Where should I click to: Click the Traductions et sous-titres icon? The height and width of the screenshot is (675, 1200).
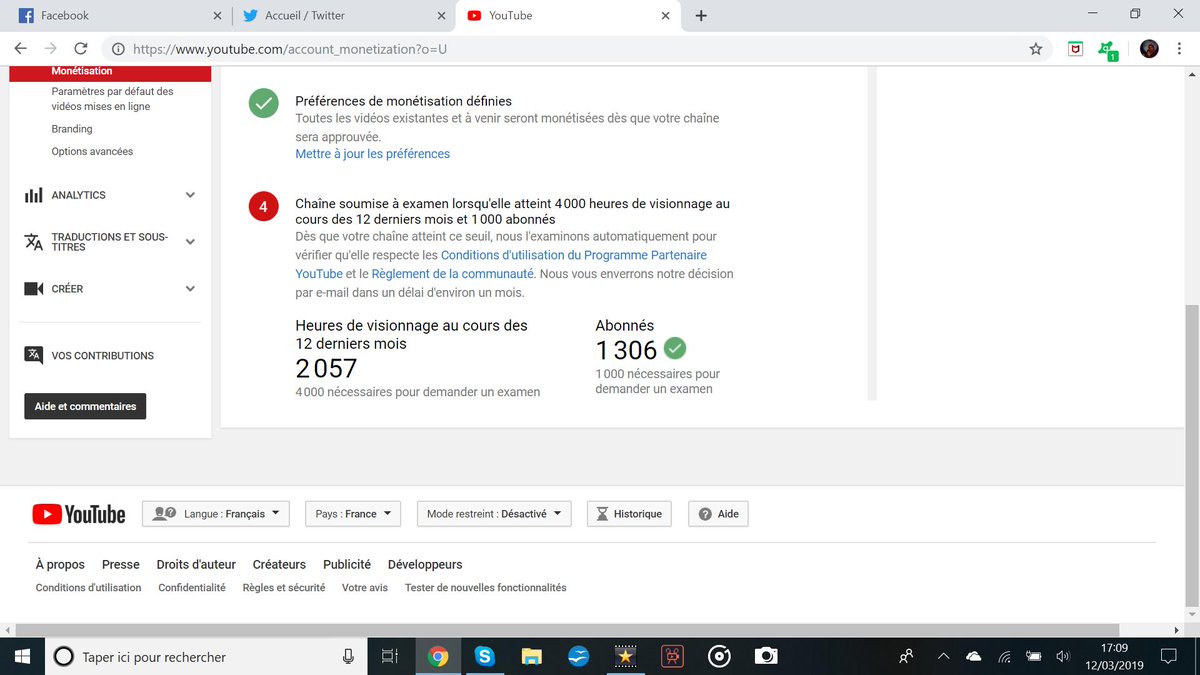(34, 242)
